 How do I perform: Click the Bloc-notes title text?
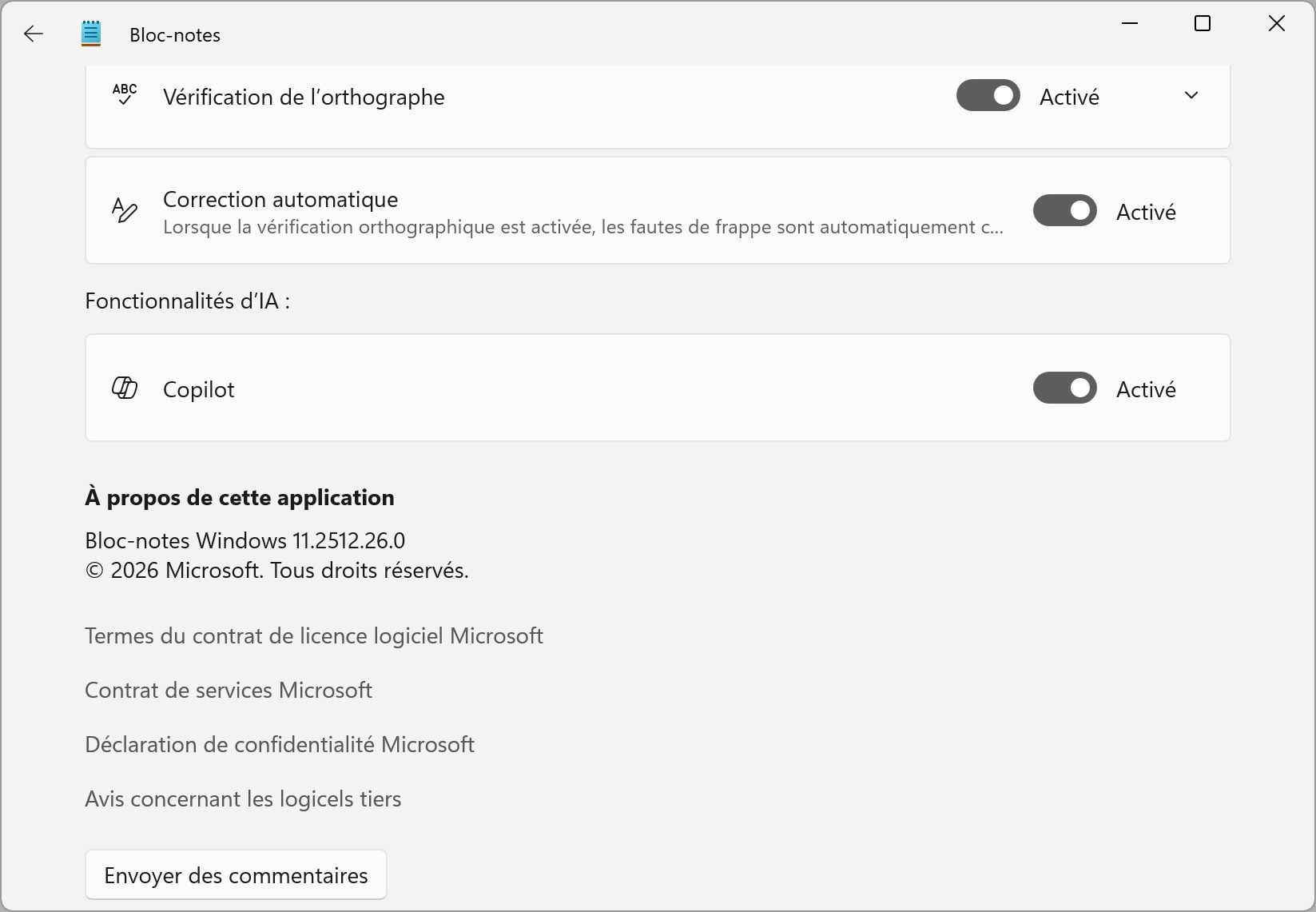pos(174,34)
